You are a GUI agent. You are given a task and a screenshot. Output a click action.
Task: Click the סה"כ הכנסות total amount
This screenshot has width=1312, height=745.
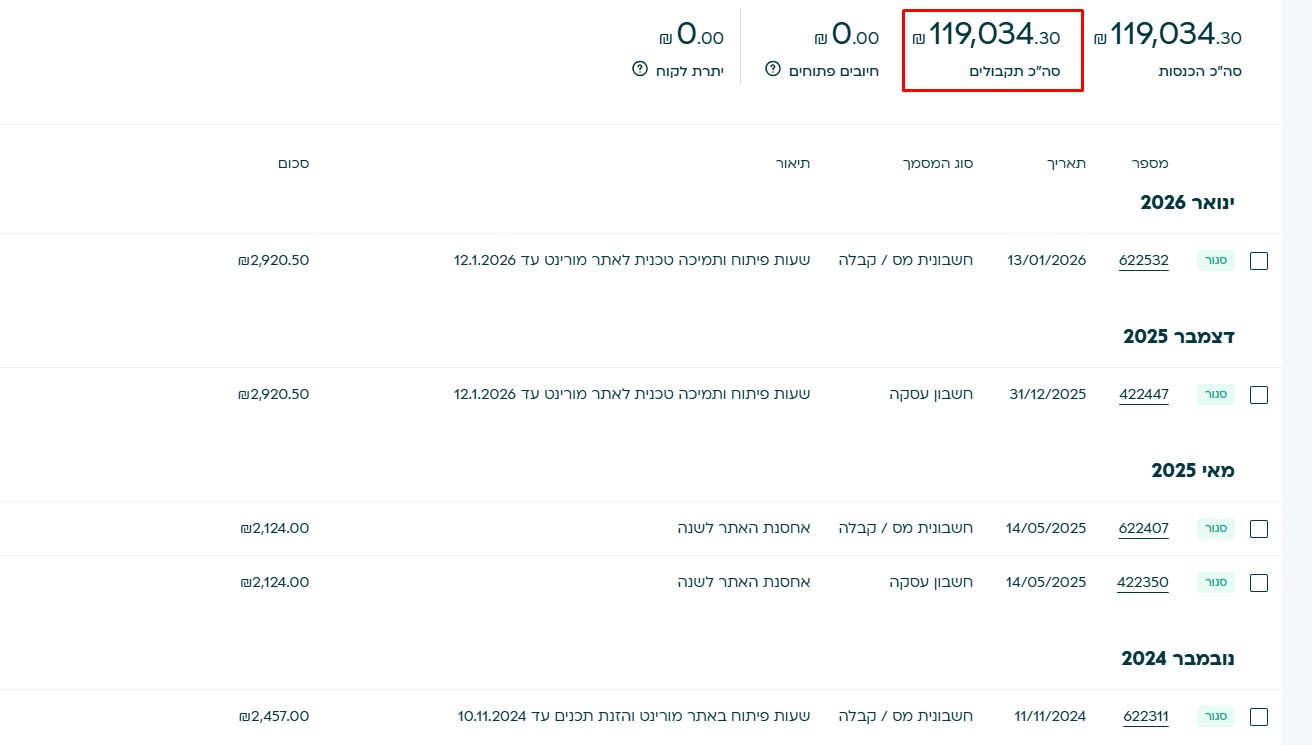[1168, 36]
